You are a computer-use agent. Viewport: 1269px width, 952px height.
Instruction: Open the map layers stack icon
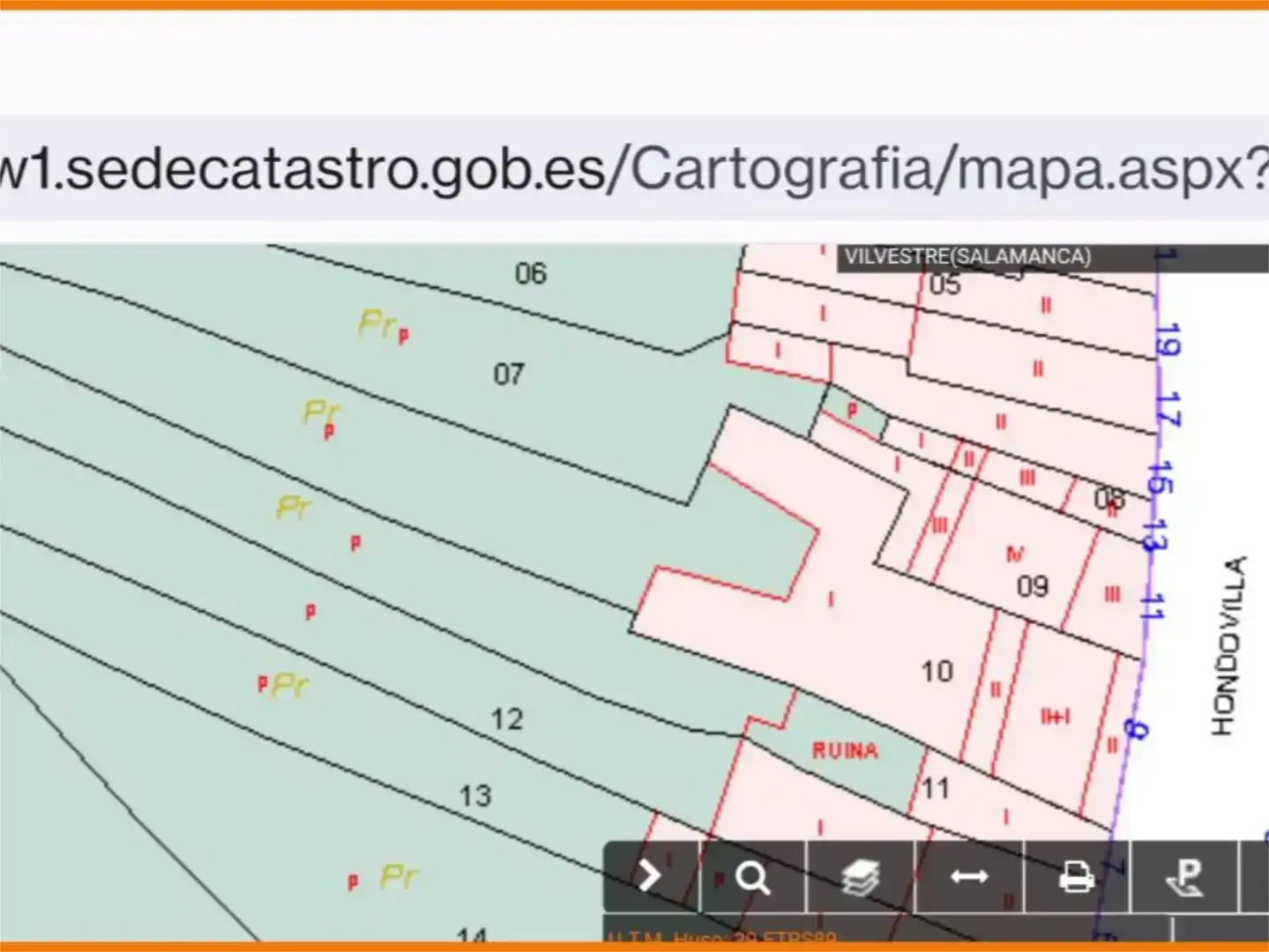point(861,876)
